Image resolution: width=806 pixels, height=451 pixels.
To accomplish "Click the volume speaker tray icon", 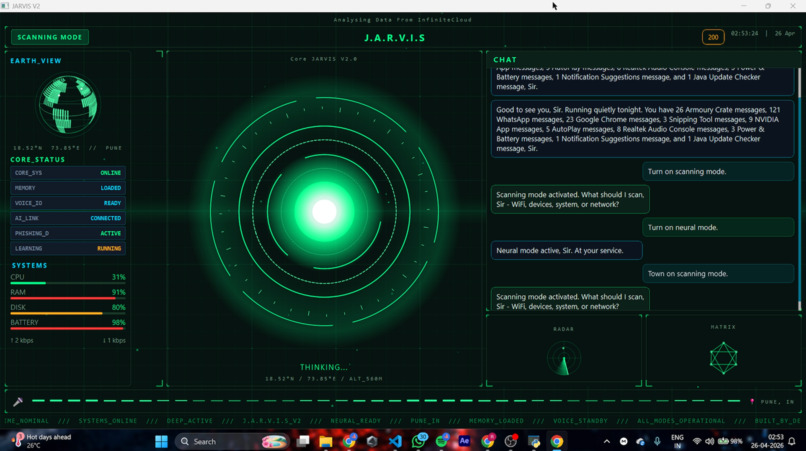I will coord(710,441).
